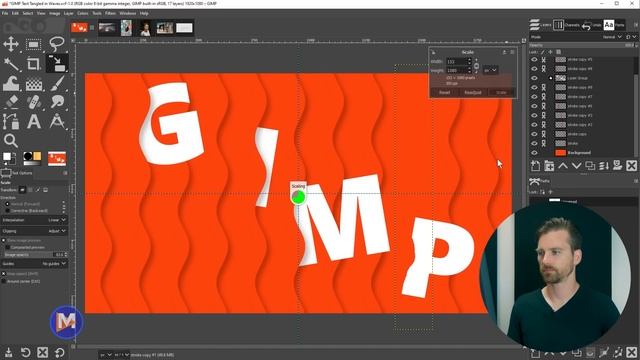Toggle Show image preview checkbox
The image size is (640, 360).
tap(4, 240)
